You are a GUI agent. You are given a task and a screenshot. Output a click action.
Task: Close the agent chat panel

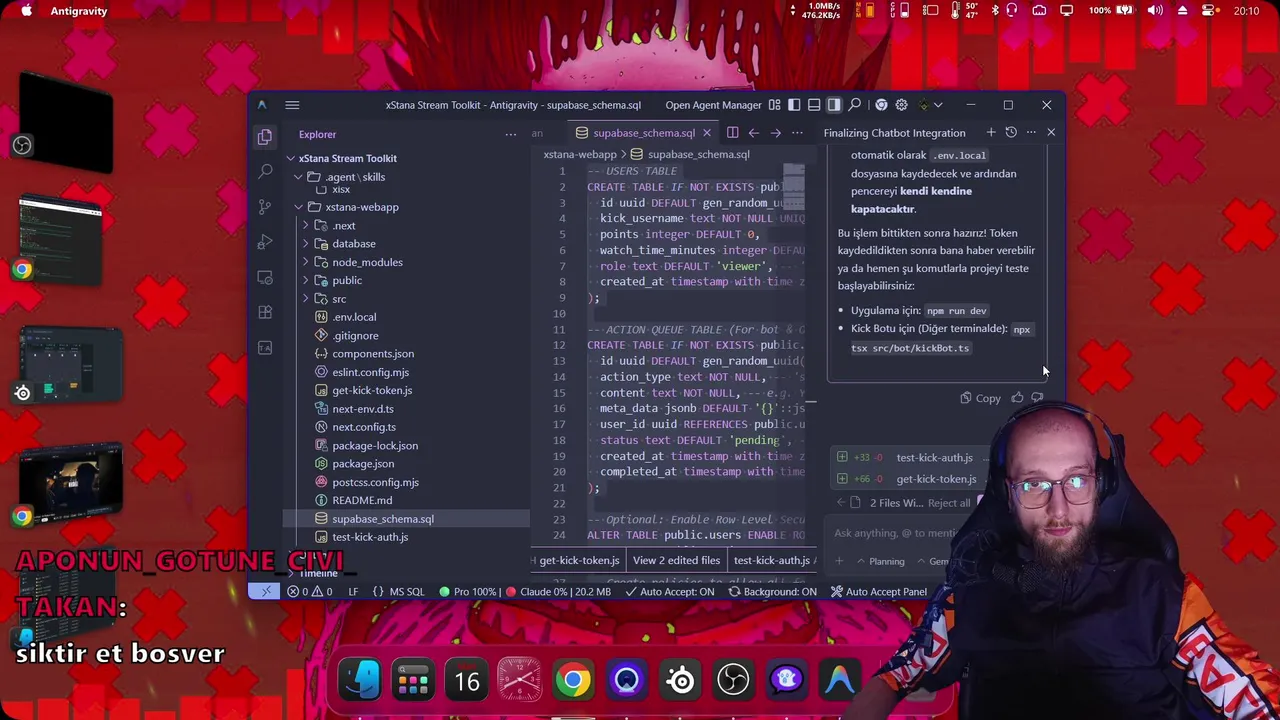[x=1051, y=133]
